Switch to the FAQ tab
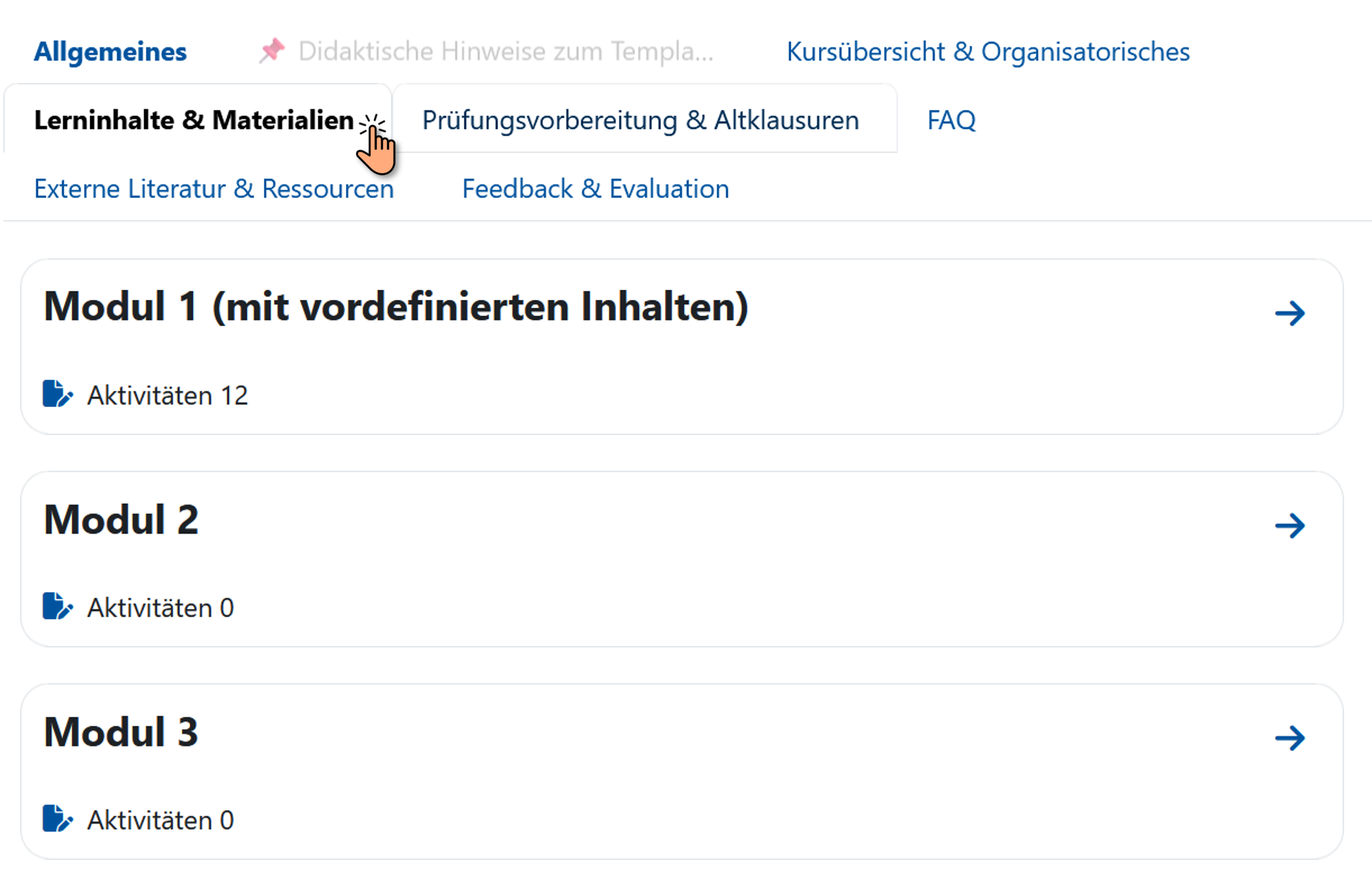 pyautogui.click(x=951, y=120)
